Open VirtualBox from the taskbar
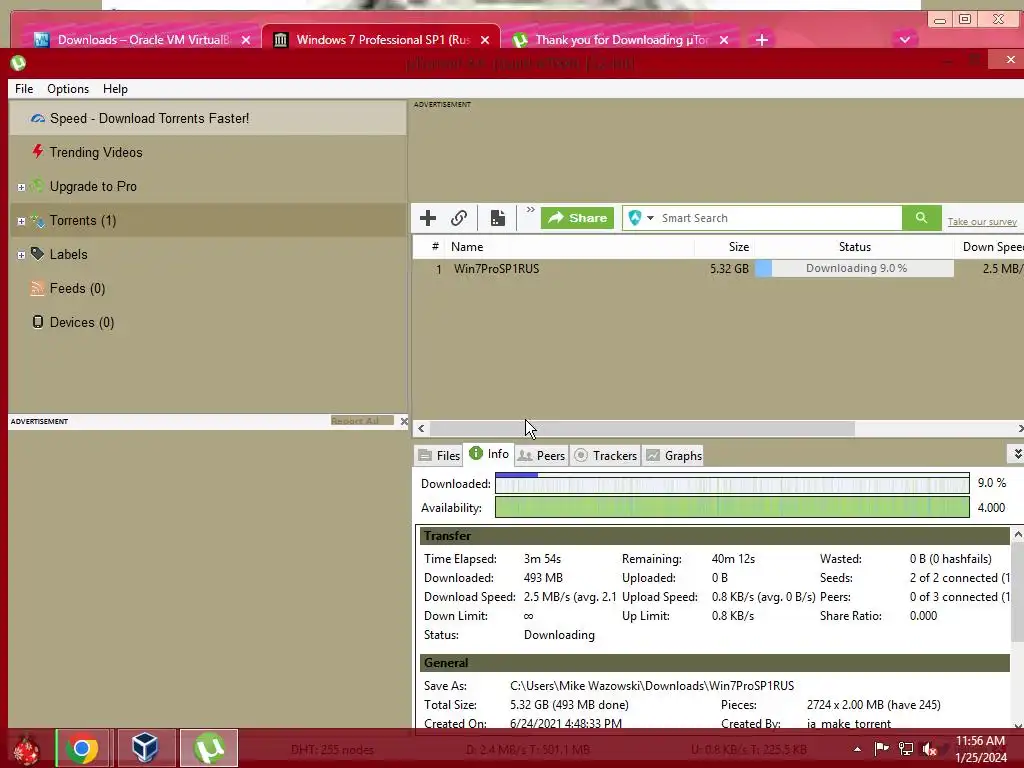The width and height of the screenshot is (1024, 768). click(x=145, y=748)
